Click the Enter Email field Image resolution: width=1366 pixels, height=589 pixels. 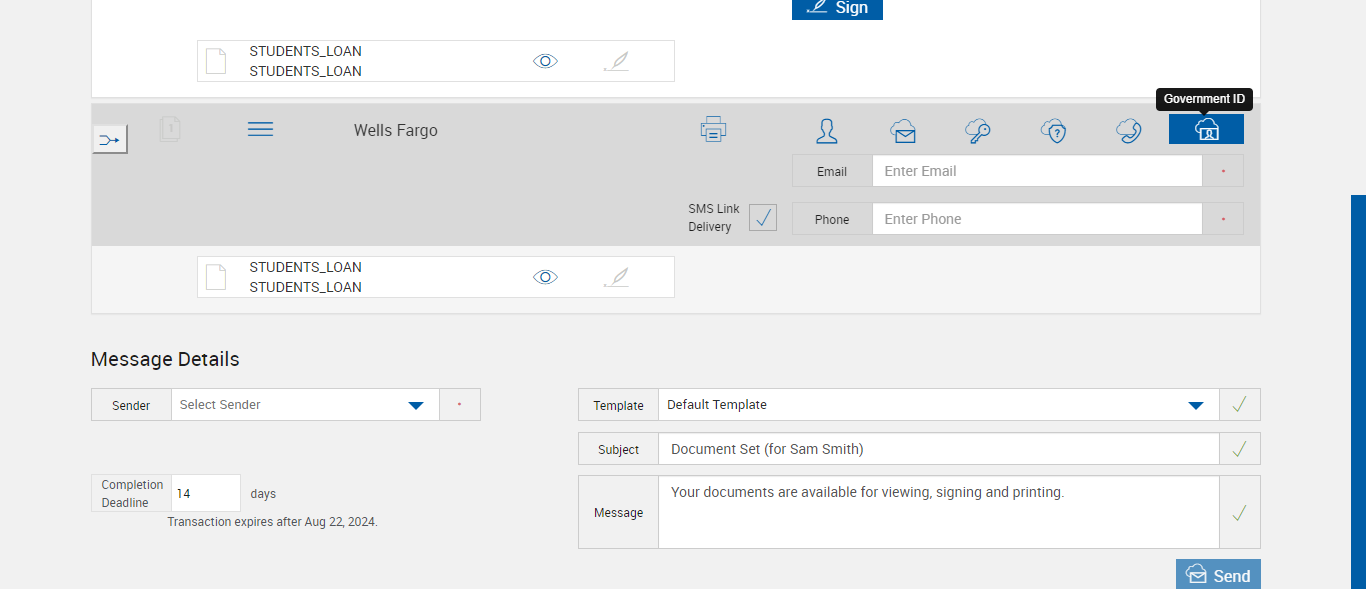coord(1036,171)
